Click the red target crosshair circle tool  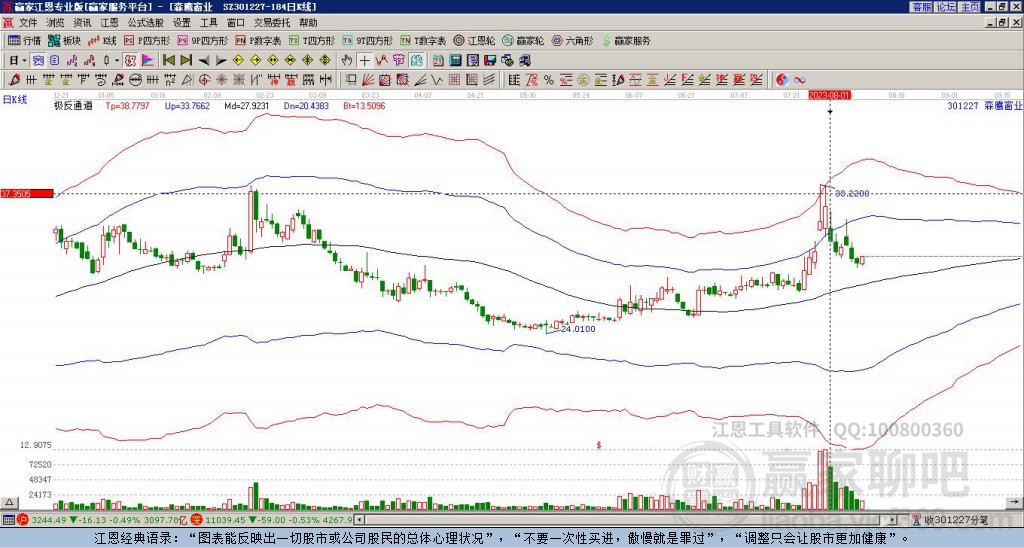pos(204,80)
